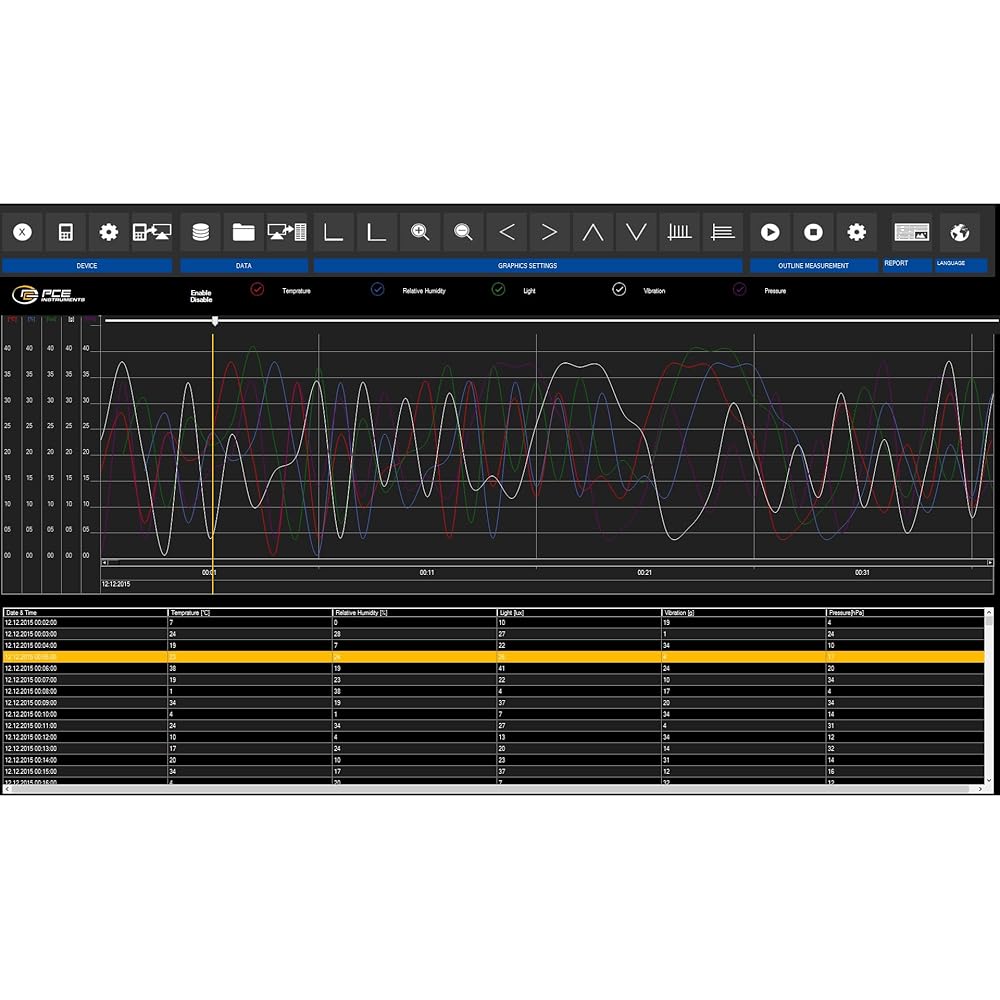The height and width of the screenshot is (1000, 1000).
Task: Select the Outline Measurement section label
Action: tap(813, 266)
